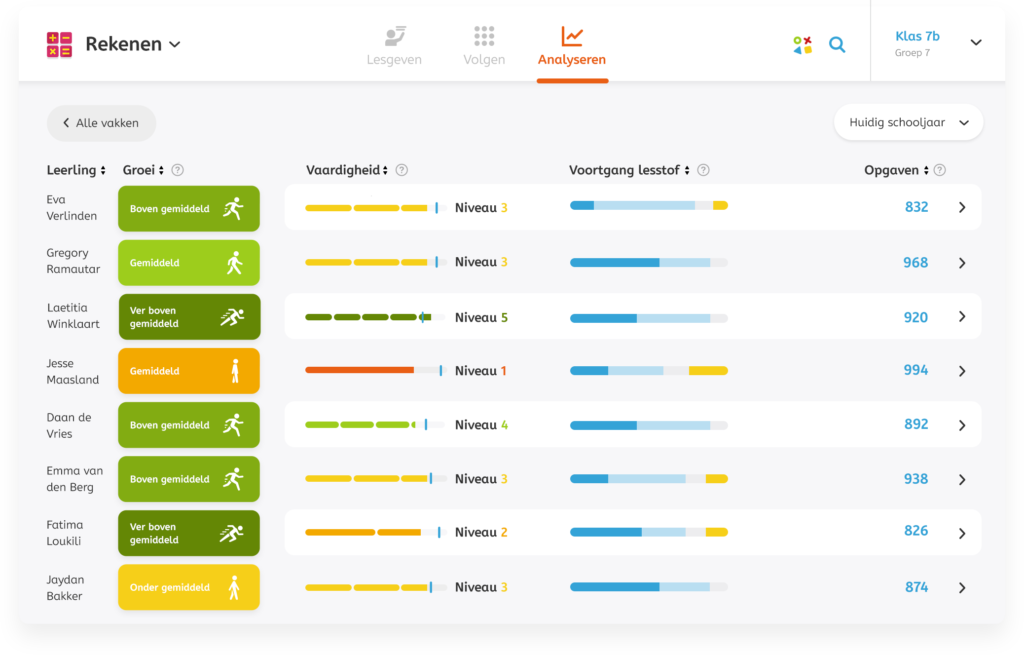Viewport: 1024px width, 655px height.
Task: Open the help icon next to Groei
Action: pos(177,170)
